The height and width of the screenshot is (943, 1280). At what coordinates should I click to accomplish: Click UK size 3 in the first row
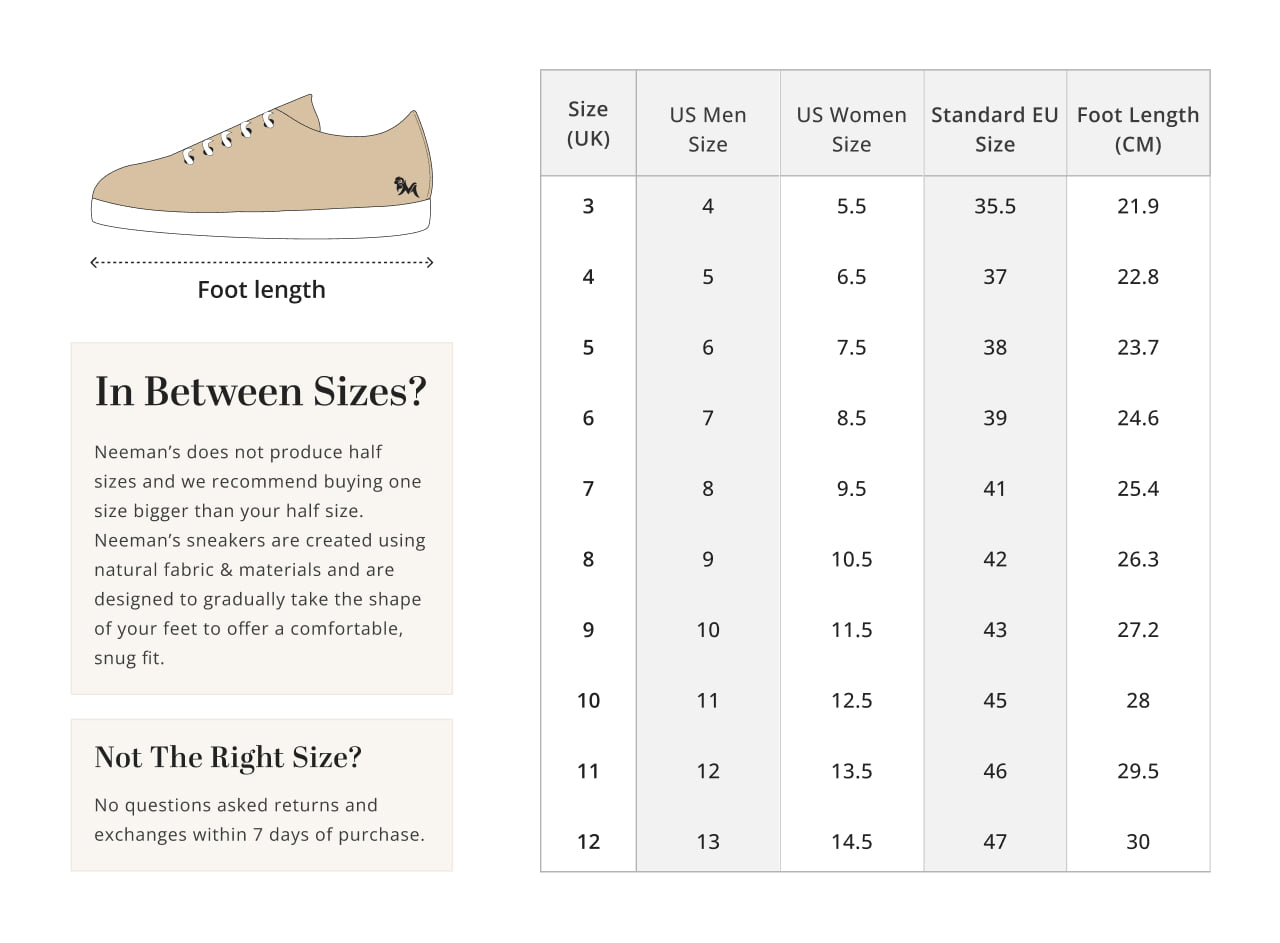coord(588,206)
